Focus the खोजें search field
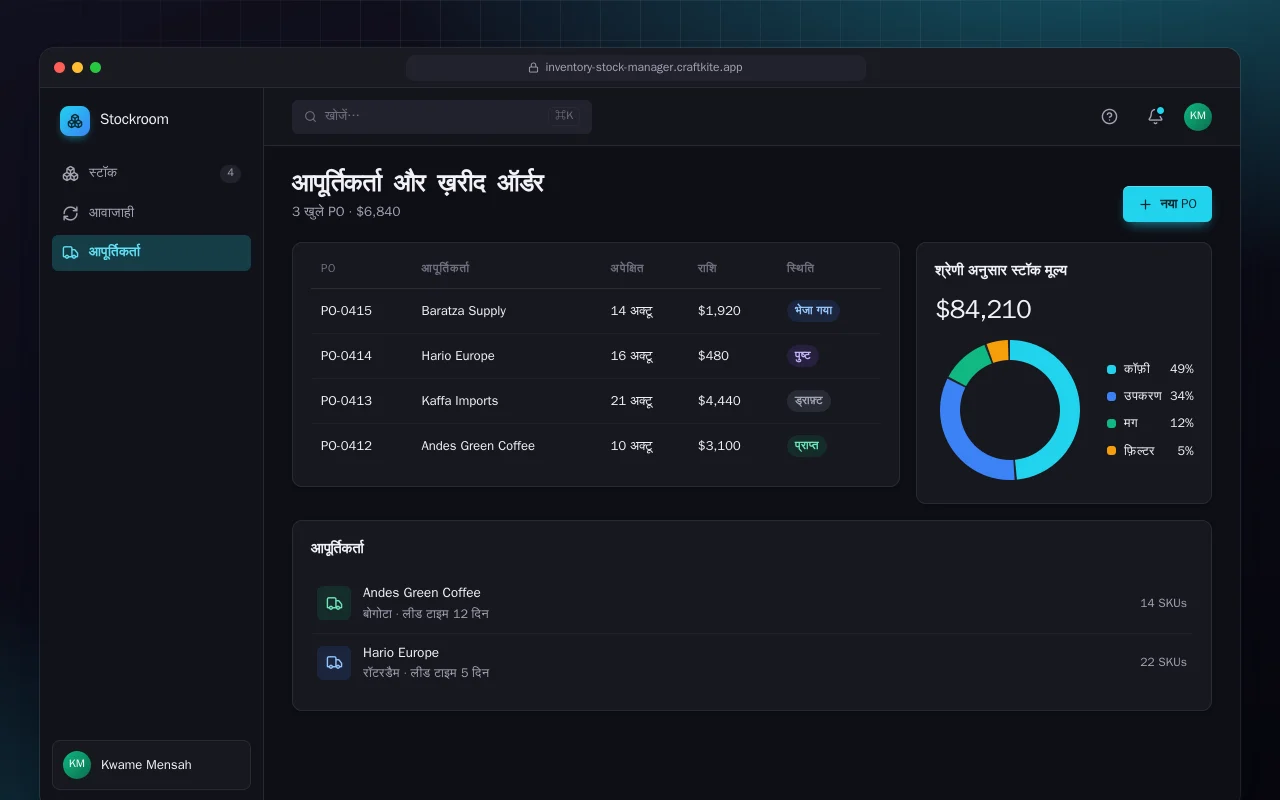1280x800 pixels. (x=442, y=116)
